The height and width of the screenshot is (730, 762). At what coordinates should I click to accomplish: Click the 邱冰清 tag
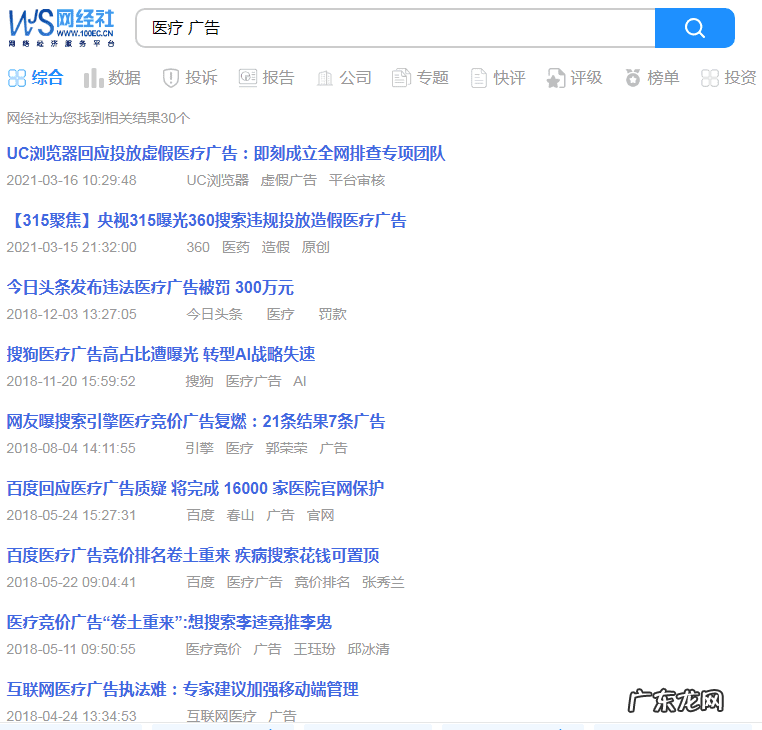pyautogui.click(x=368, y=650)
